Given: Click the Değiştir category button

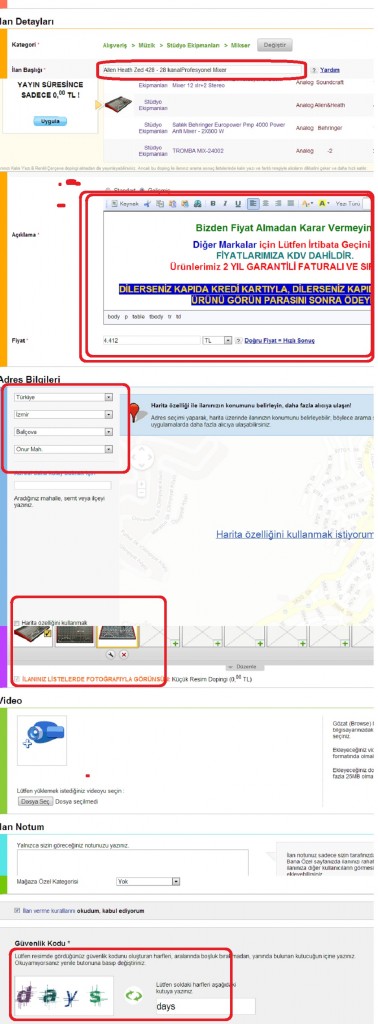Looking at the screenshot, I should [275, 45].
